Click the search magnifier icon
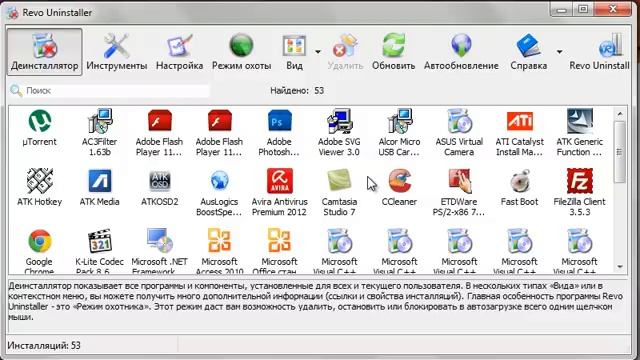This screenshot has width=640, height=360. pyautogui.click(x=16, y=91)
